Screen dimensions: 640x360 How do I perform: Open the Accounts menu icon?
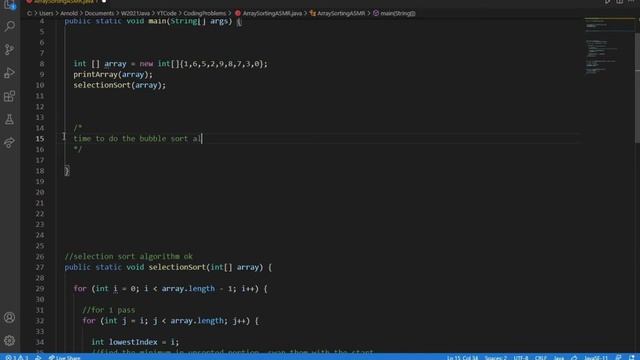click(9, 317)
